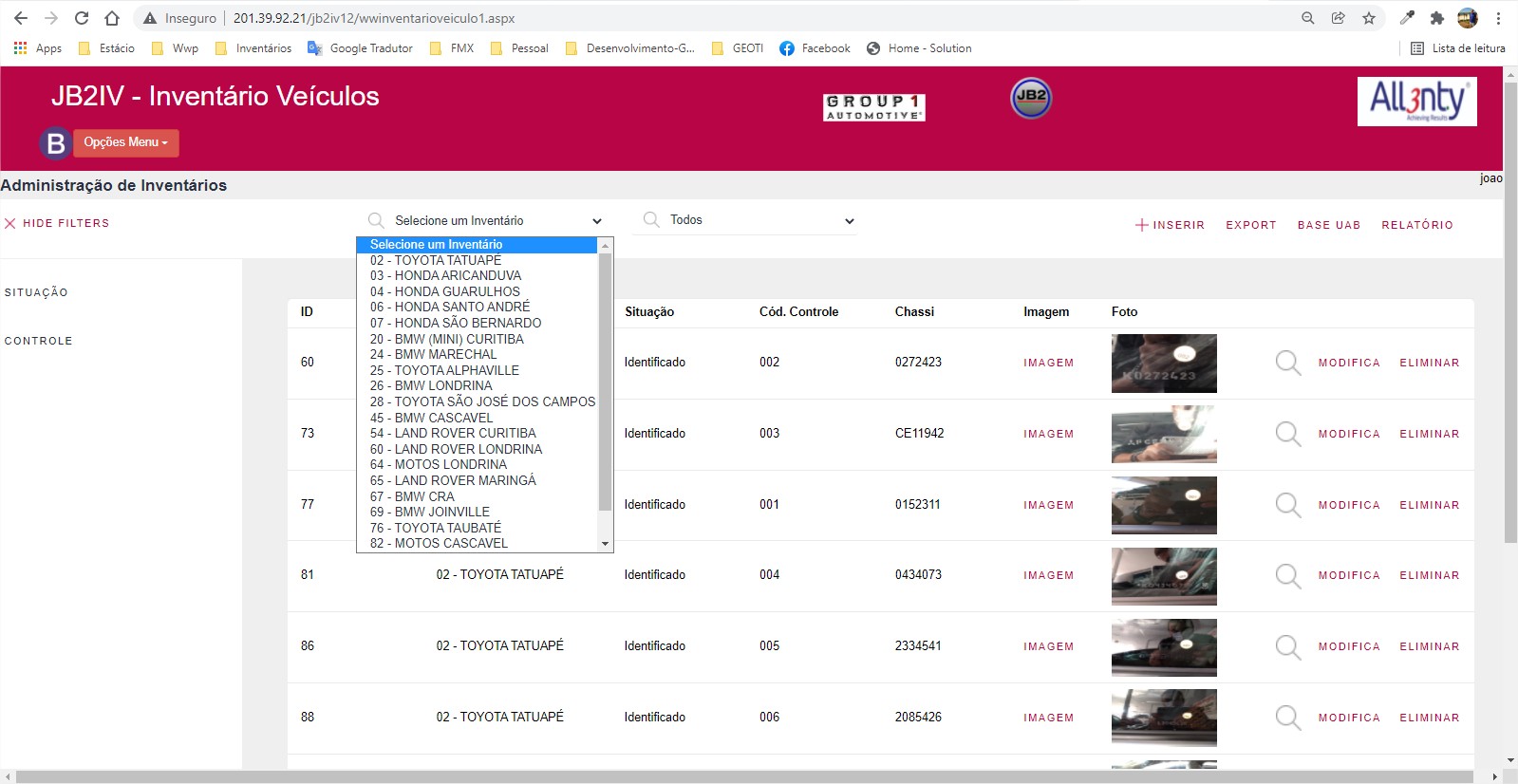Click the page vertical scrollbar

[1510, 313]
